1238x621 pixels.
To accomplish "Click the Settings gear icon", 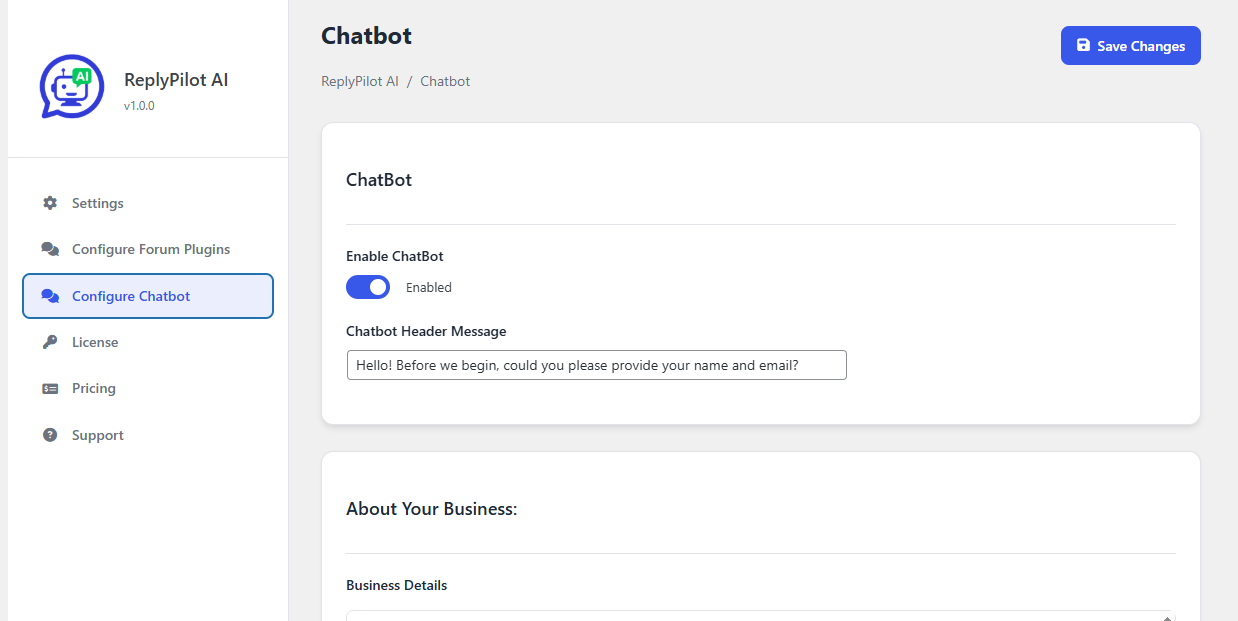I will point(50,203).
